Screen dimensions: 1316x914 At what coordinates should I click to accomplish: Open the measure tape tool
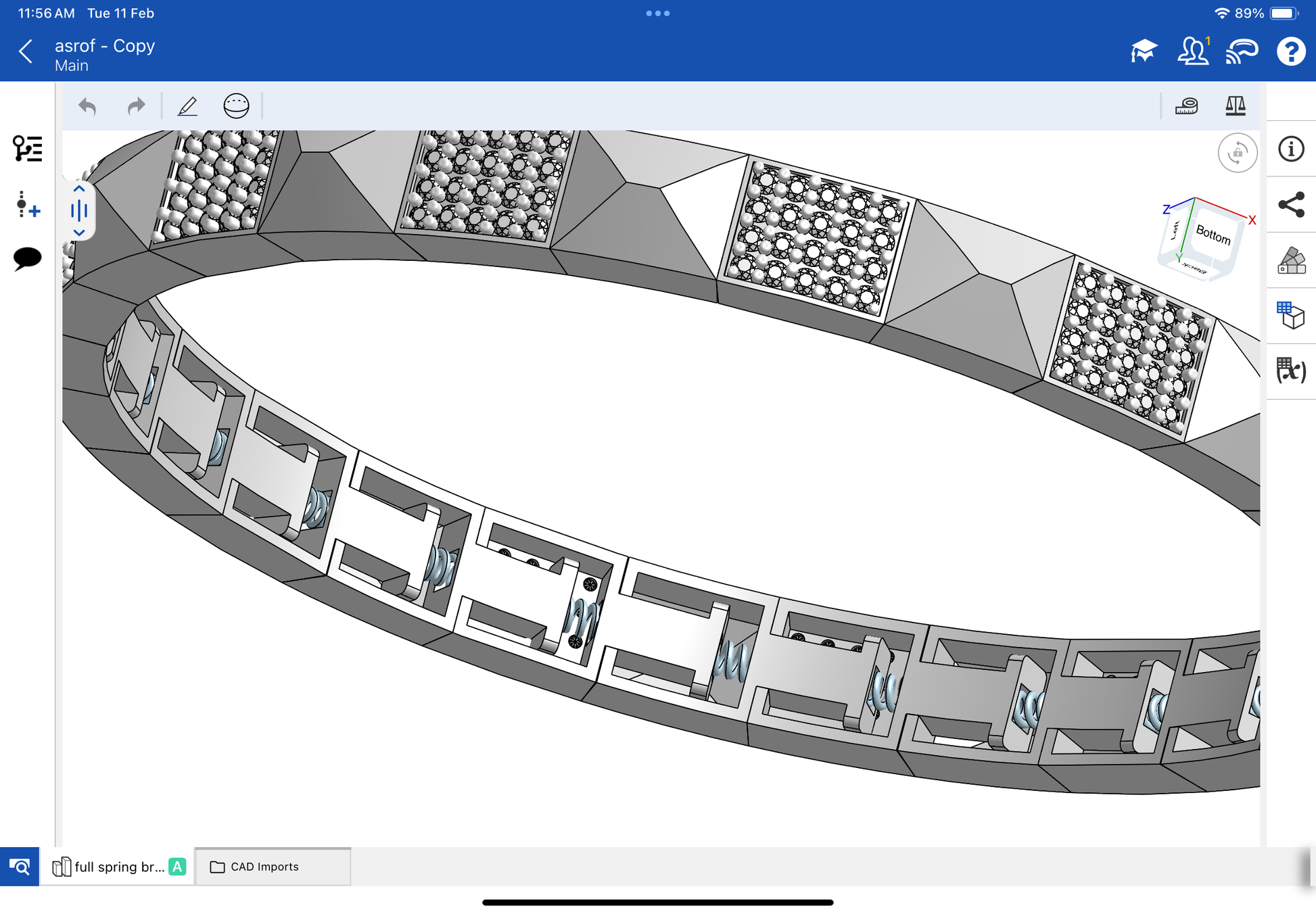click(x=1186, y=106)
